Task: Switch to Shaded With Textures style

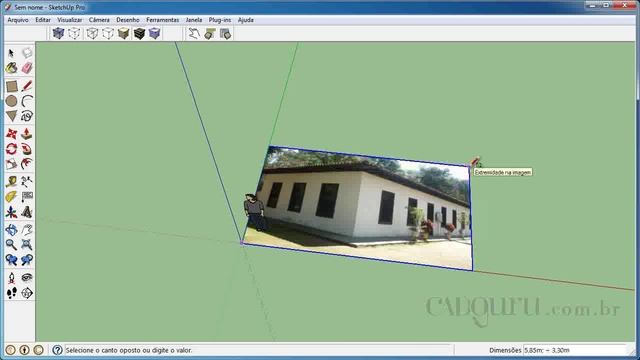Action: [139, 33]
